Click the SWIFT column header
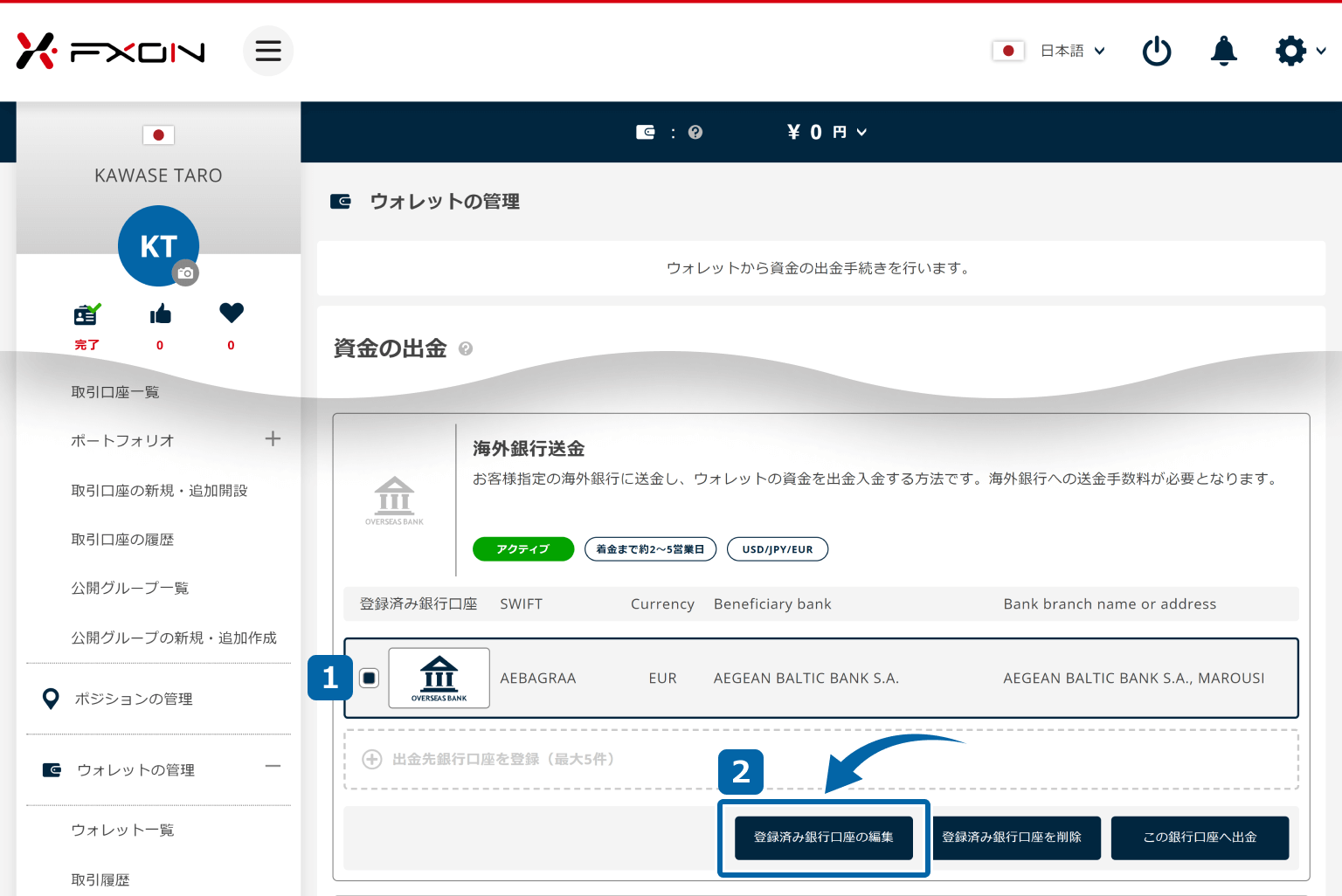 (522, 604)
